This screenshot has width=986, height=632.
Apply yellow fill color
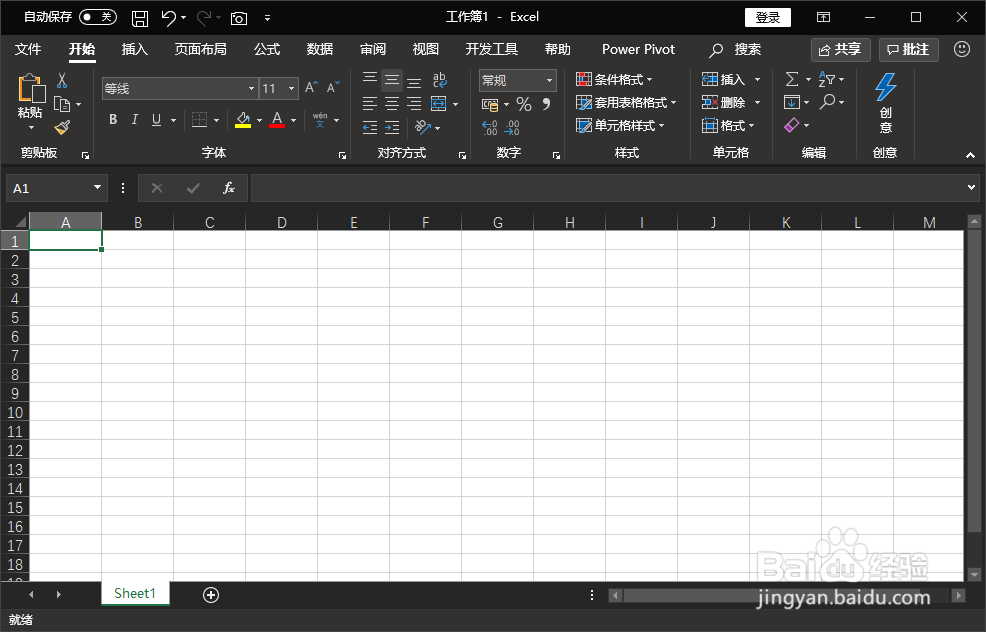(243, 119)
